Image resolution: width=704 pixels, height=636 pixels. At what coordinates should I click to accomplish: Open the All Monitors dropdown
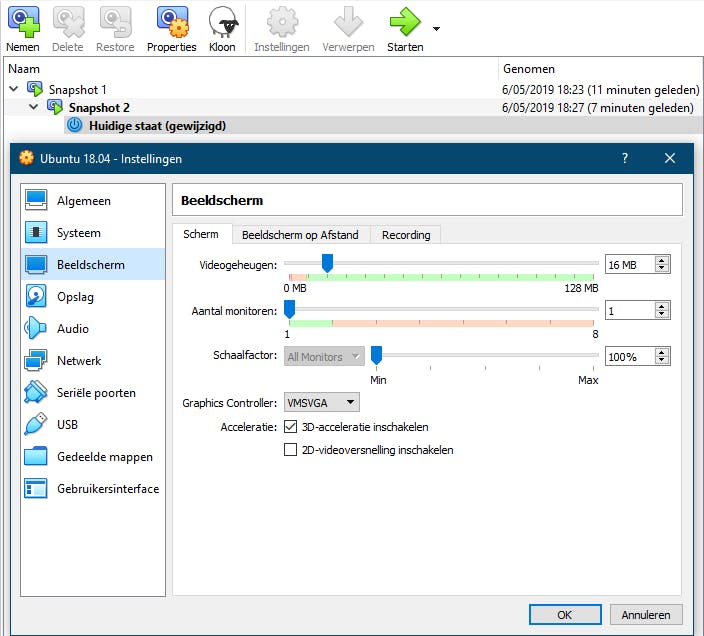click(324, 357)
